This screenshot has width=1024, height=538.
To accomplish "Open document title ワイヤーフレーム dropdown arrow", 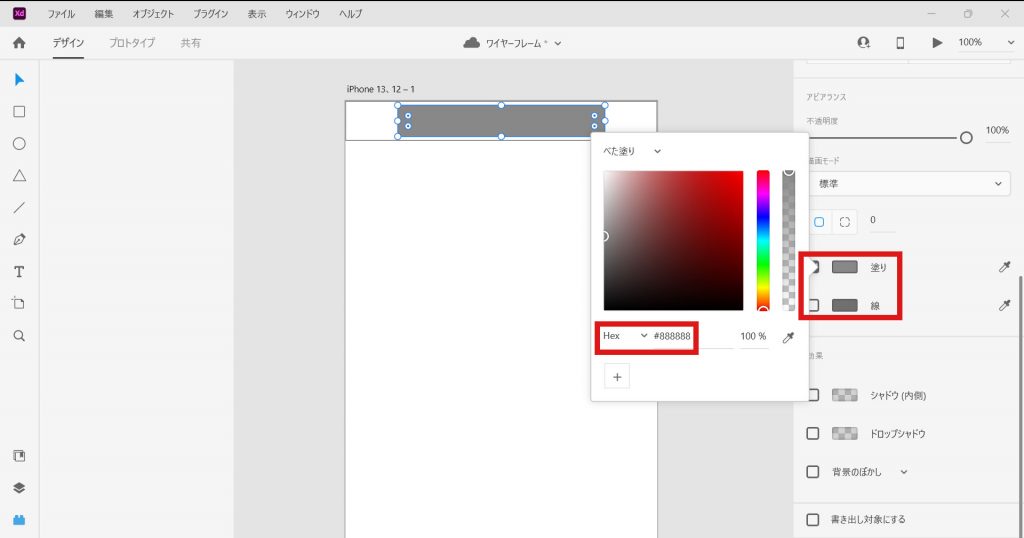I will coord(558,44).
